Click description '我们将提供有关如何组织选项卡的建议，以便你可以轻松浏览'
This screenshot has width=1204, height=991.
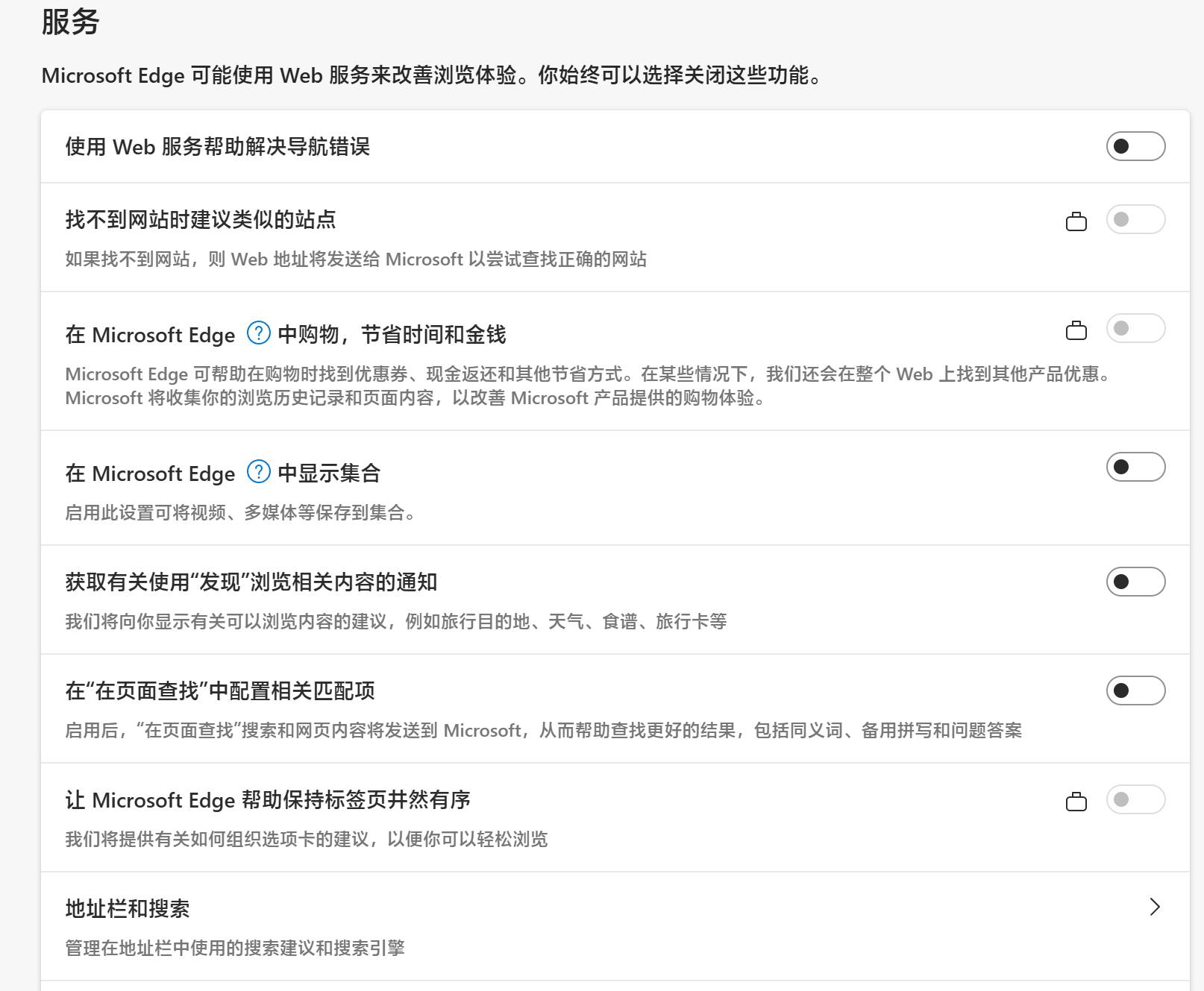307,839
